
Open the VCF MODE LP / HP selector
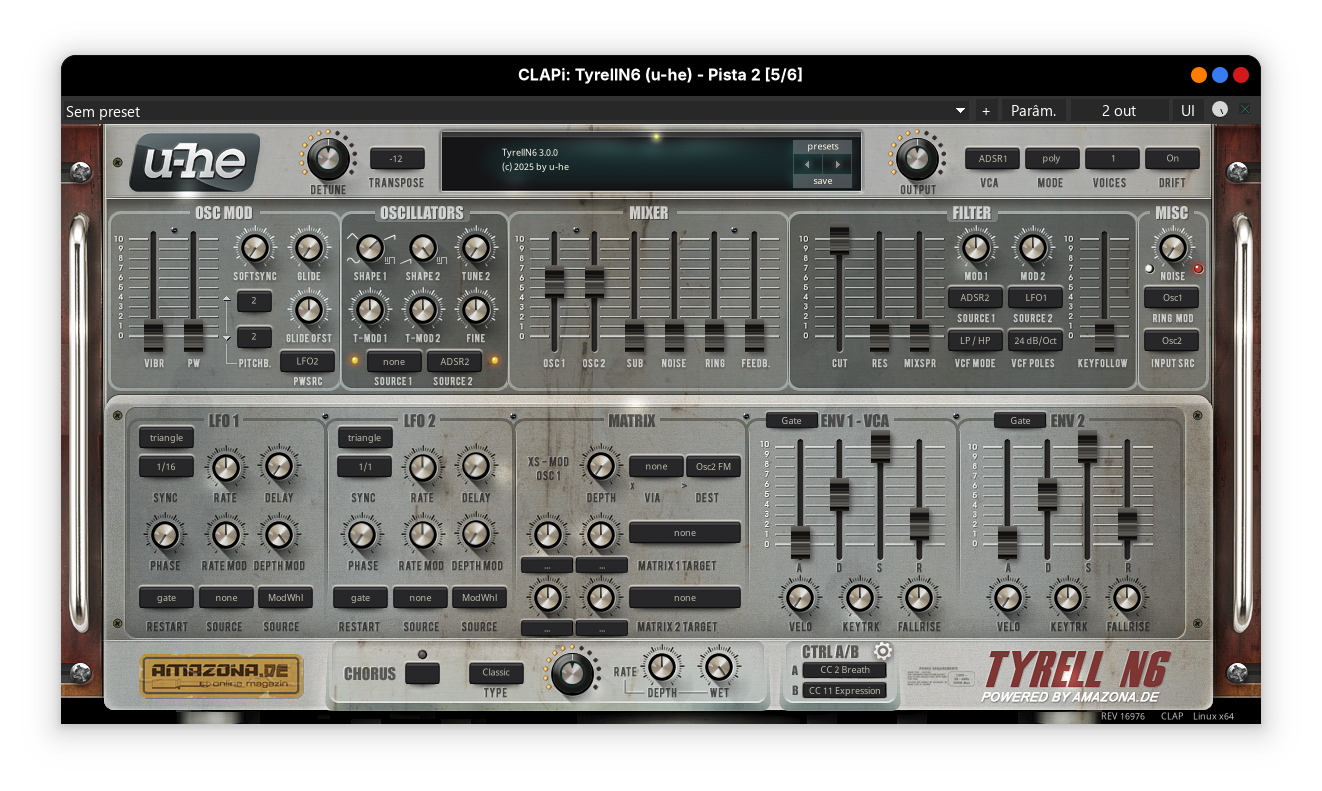click(x=975, y=341)
